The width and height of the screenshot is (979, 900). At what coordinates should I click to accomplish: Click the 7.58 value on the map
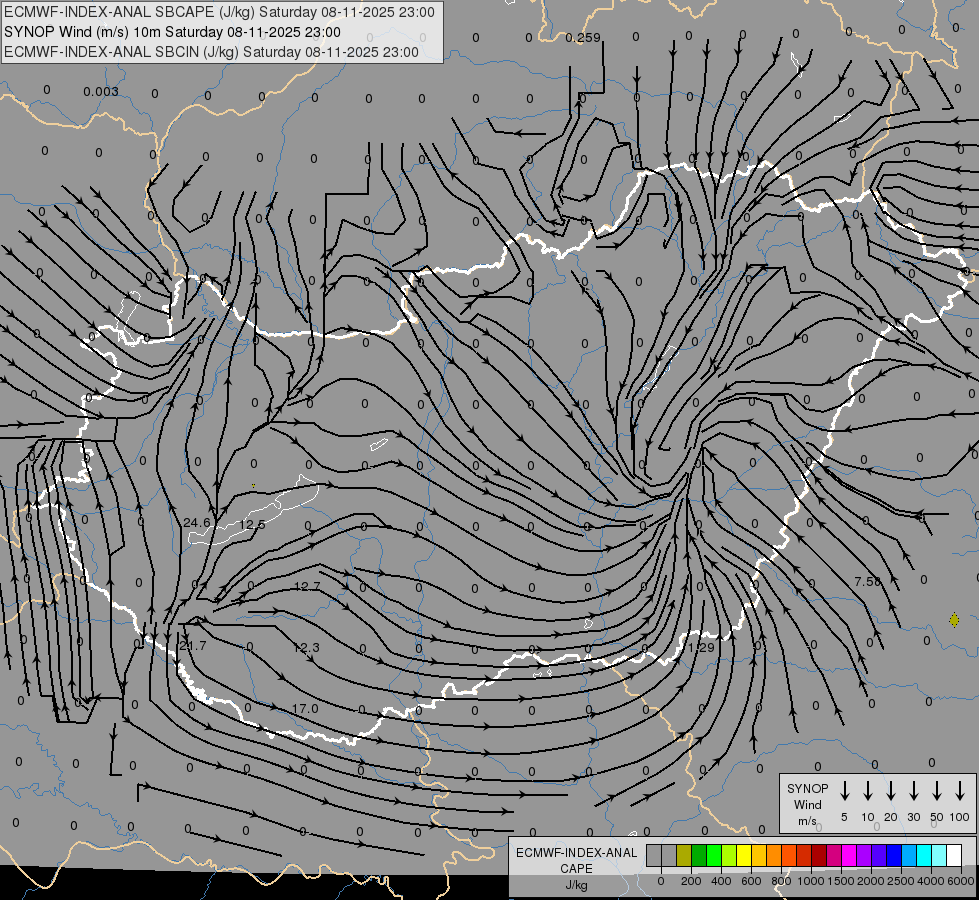(867, 581)
